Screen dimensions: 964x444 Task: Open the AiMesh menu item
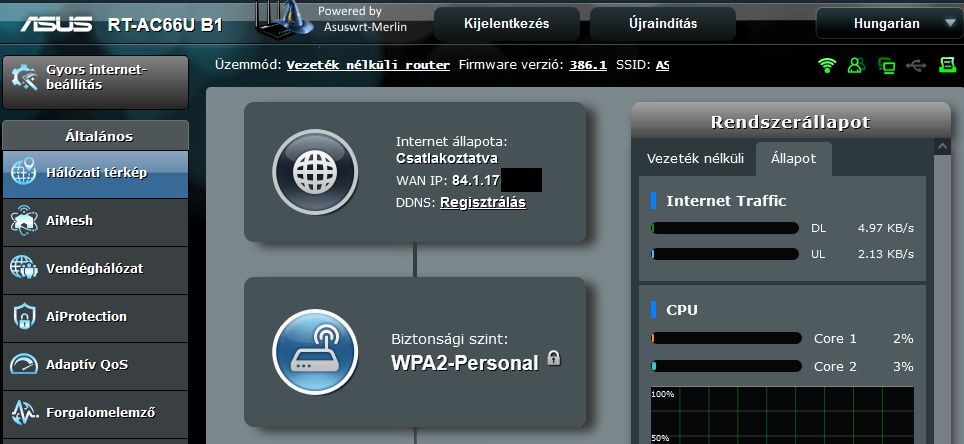[95, 222]
